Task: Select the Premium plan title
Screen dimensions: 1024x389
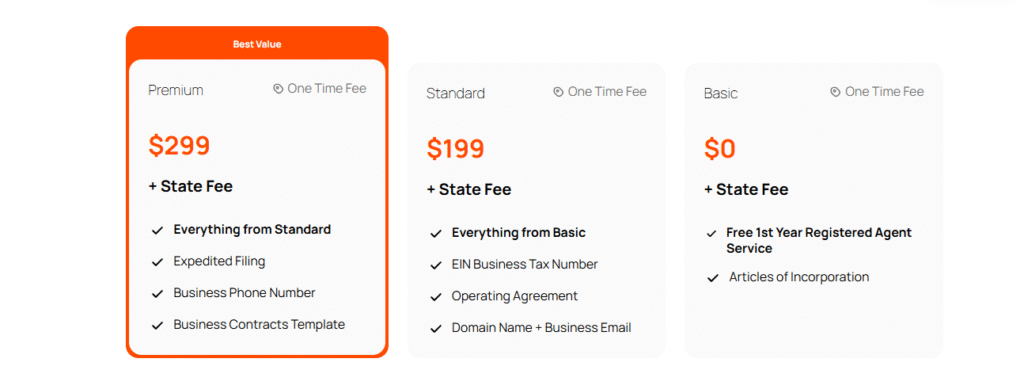Action: point(176,90)
